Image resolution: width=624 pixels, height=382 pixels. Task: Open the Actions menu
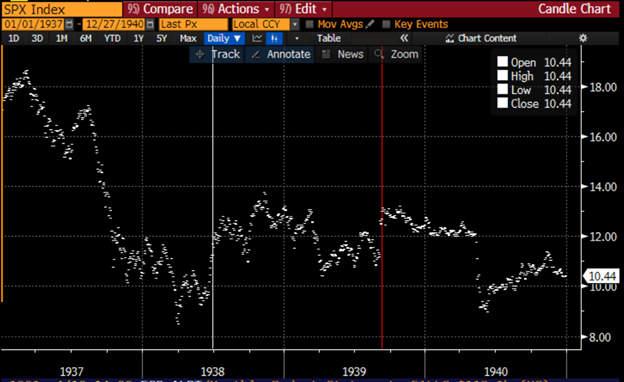click(x=235, y=9)
